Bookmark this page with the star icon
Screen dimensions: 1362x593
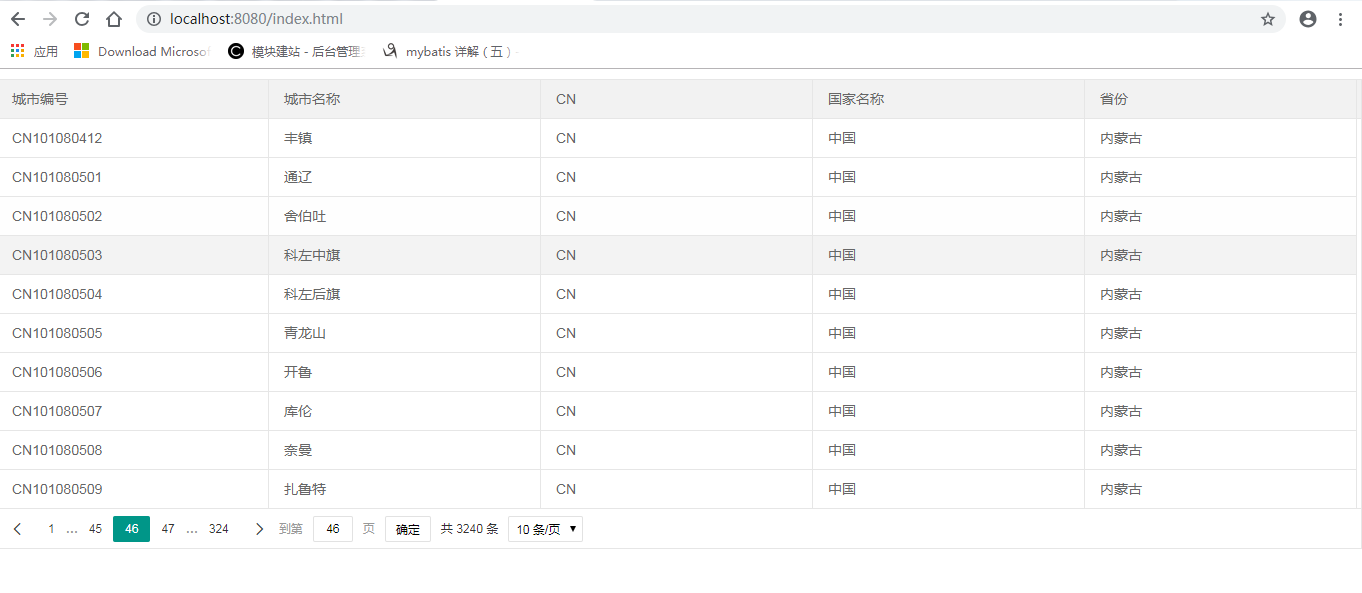[1268, 19]
